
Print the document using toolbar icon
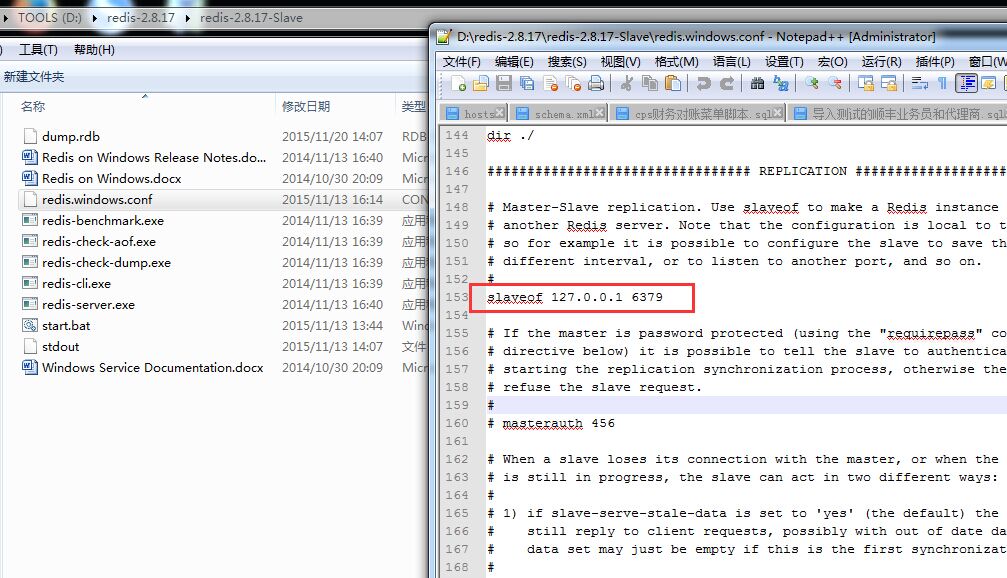click(596, 83)
